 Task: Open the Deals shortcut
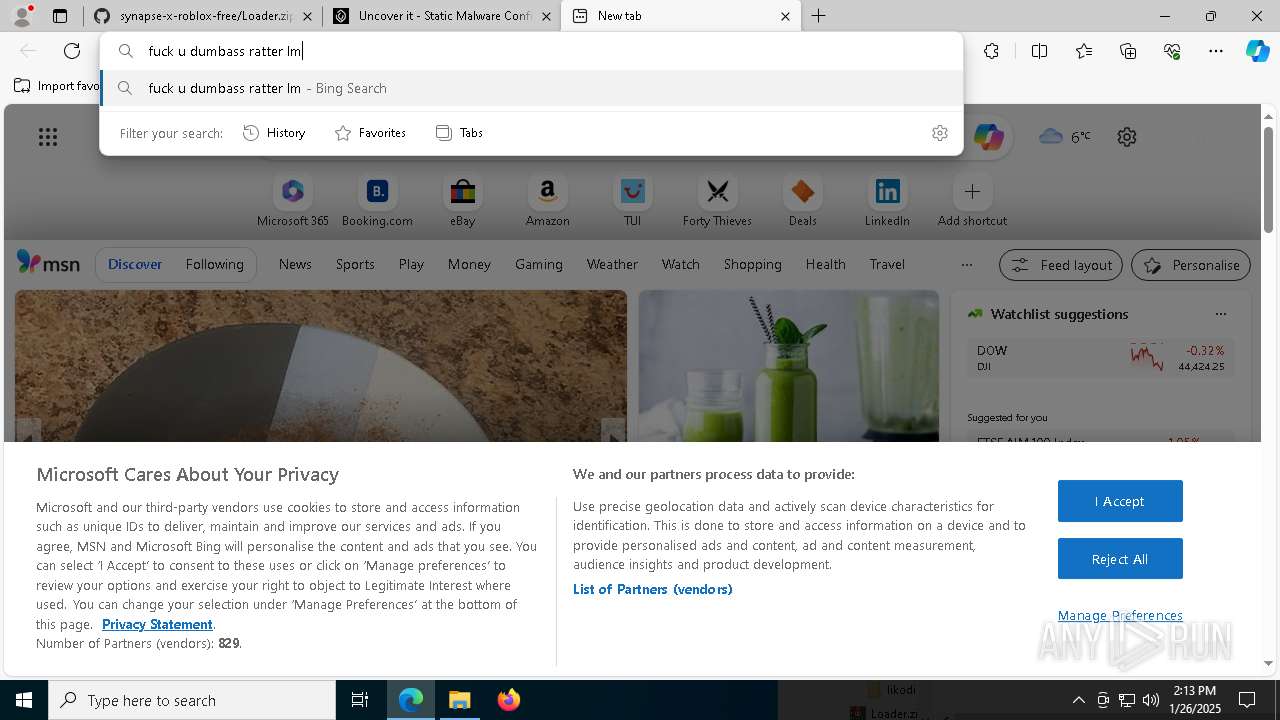pos(802,201)
